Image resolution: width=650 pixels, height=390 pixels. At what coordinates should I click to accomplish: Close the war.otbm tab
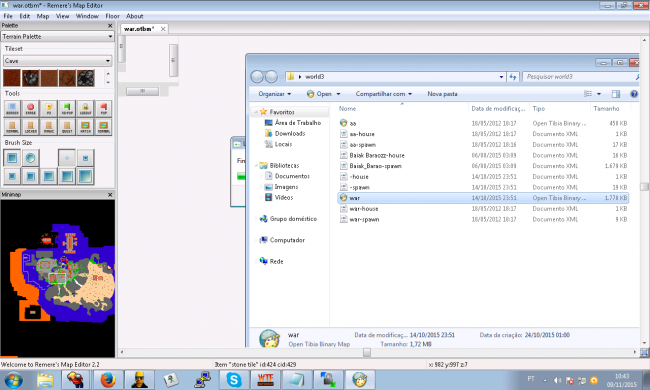(163, 29)
